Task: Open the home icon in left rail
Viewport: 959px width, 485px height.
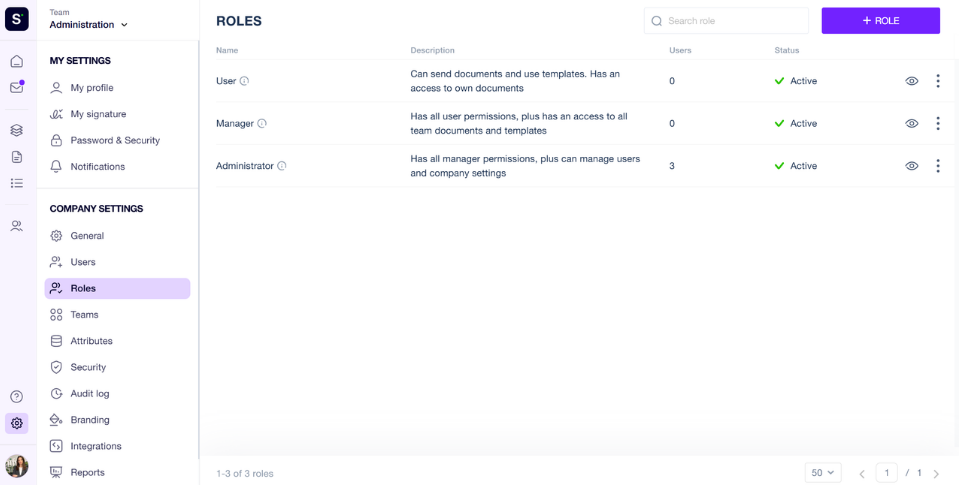Action: pyautogui.click(x=17, y=61)
